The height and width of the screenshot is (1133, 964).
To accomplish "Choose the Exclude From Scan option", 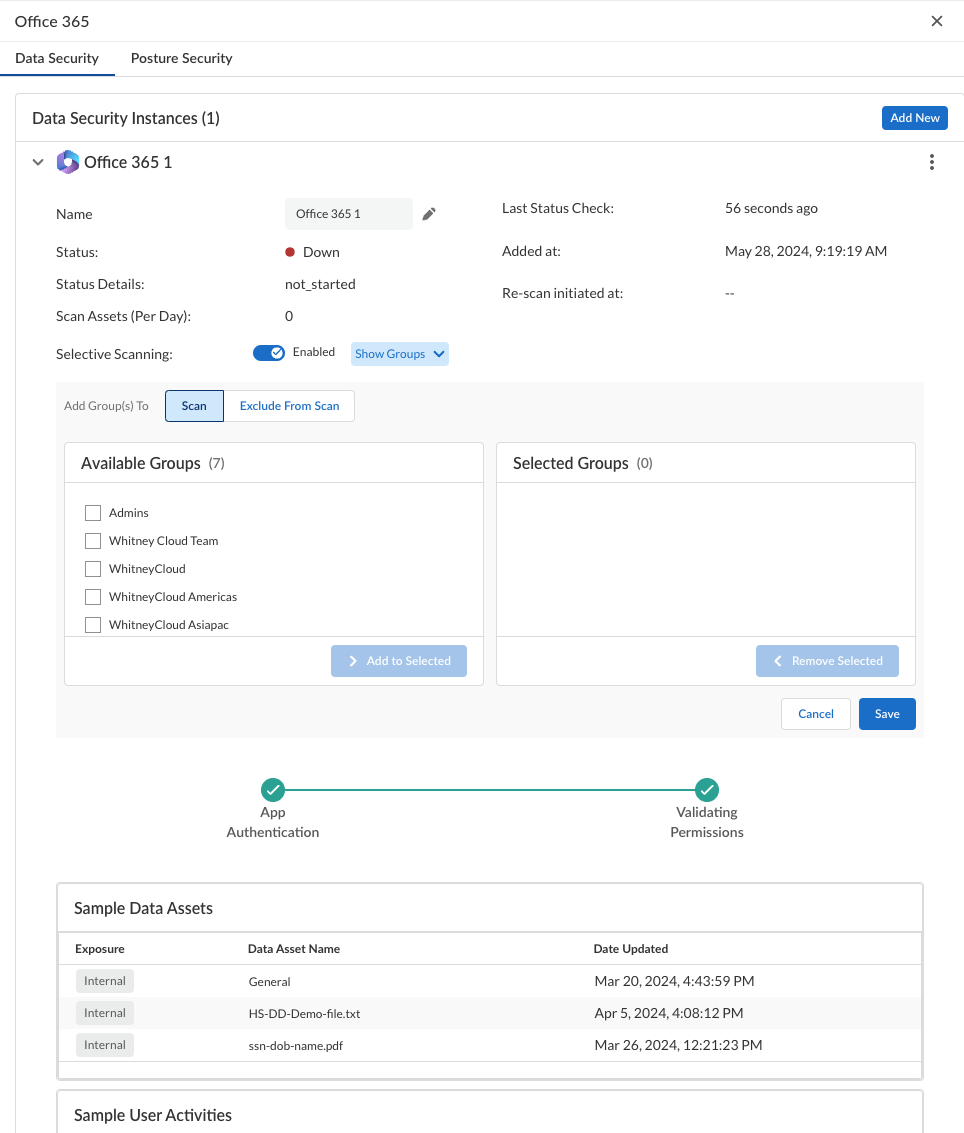I will click(289, 406).
